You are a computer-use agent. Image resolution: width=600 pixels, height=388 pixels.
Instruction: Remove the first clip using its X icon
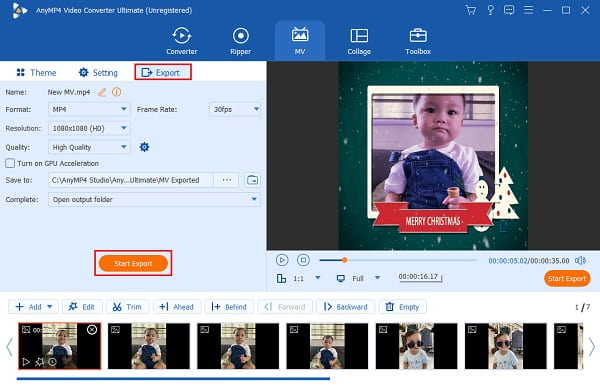[92, 329]
